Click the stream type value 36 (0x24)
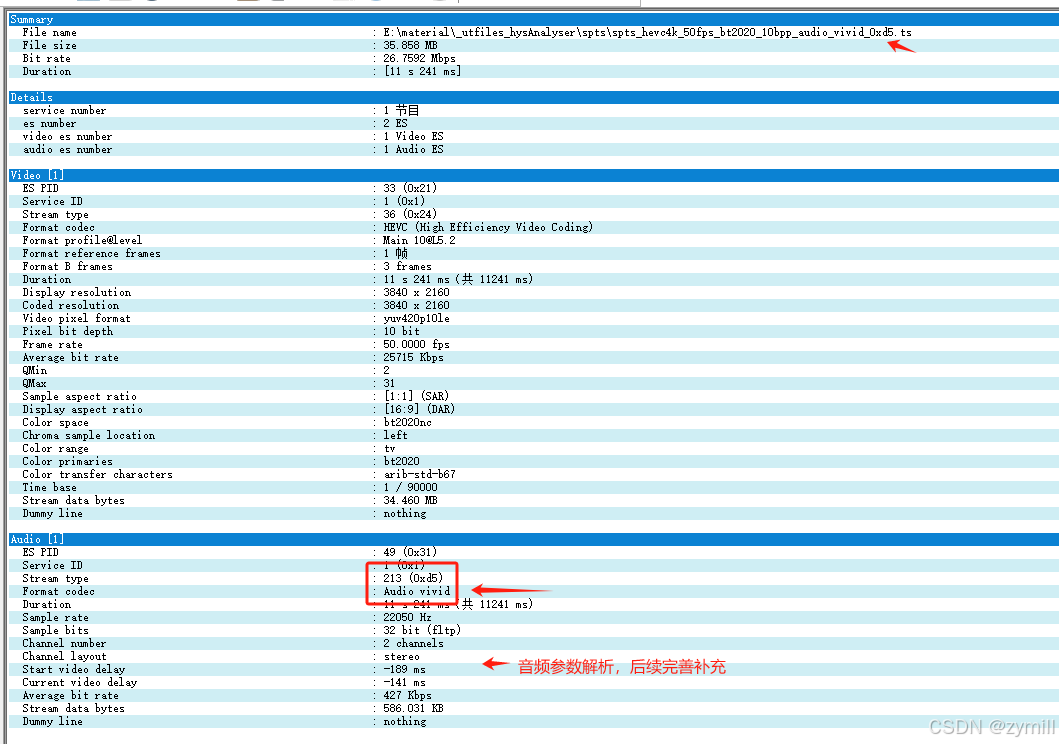This screenshot has width=1059, height=744. click(410, 214)
